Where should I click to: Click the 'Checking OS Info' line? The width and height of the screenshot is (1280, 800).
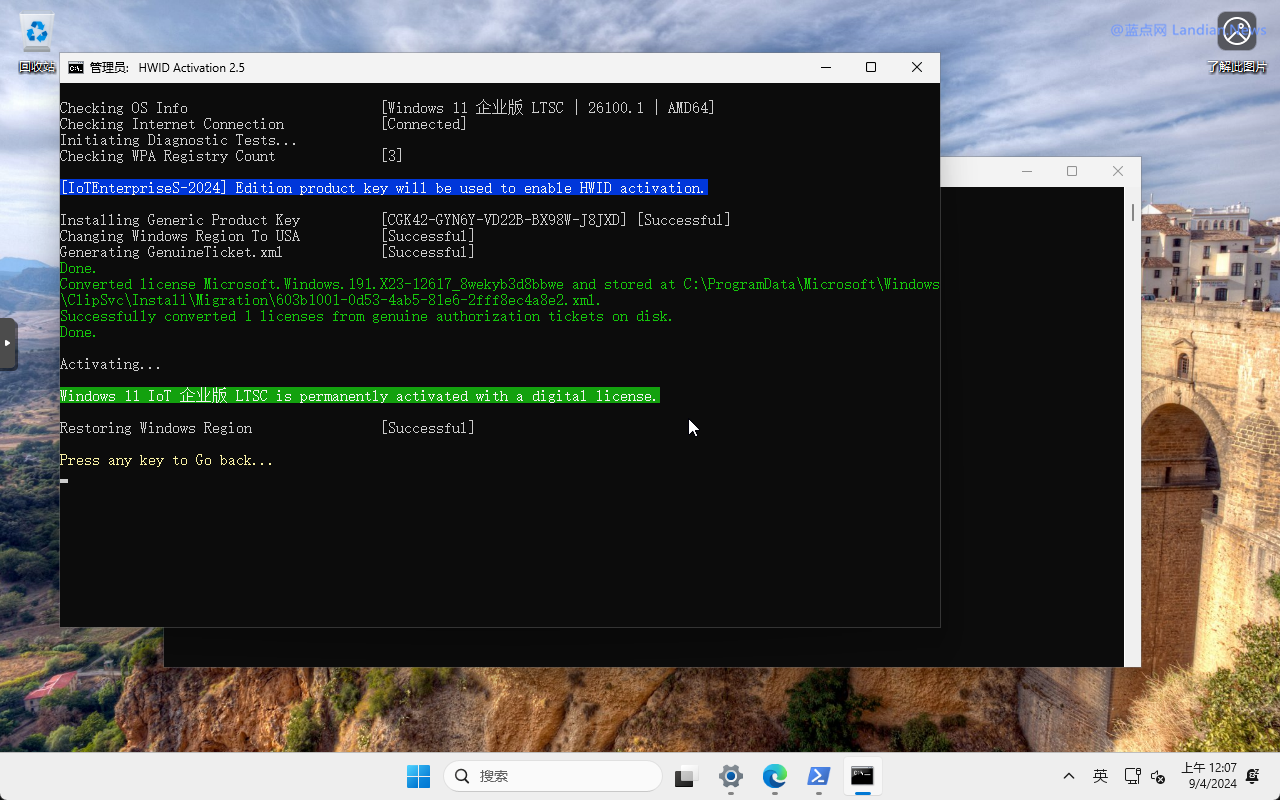click(388, 108)
